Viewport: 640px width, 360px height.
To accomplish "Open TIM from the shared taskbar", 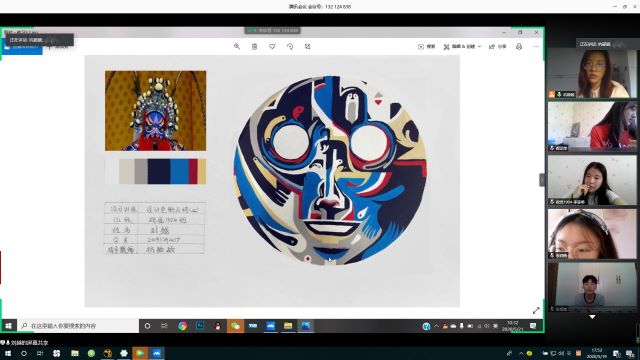I will pyautogui.click(x=253, y=326).
